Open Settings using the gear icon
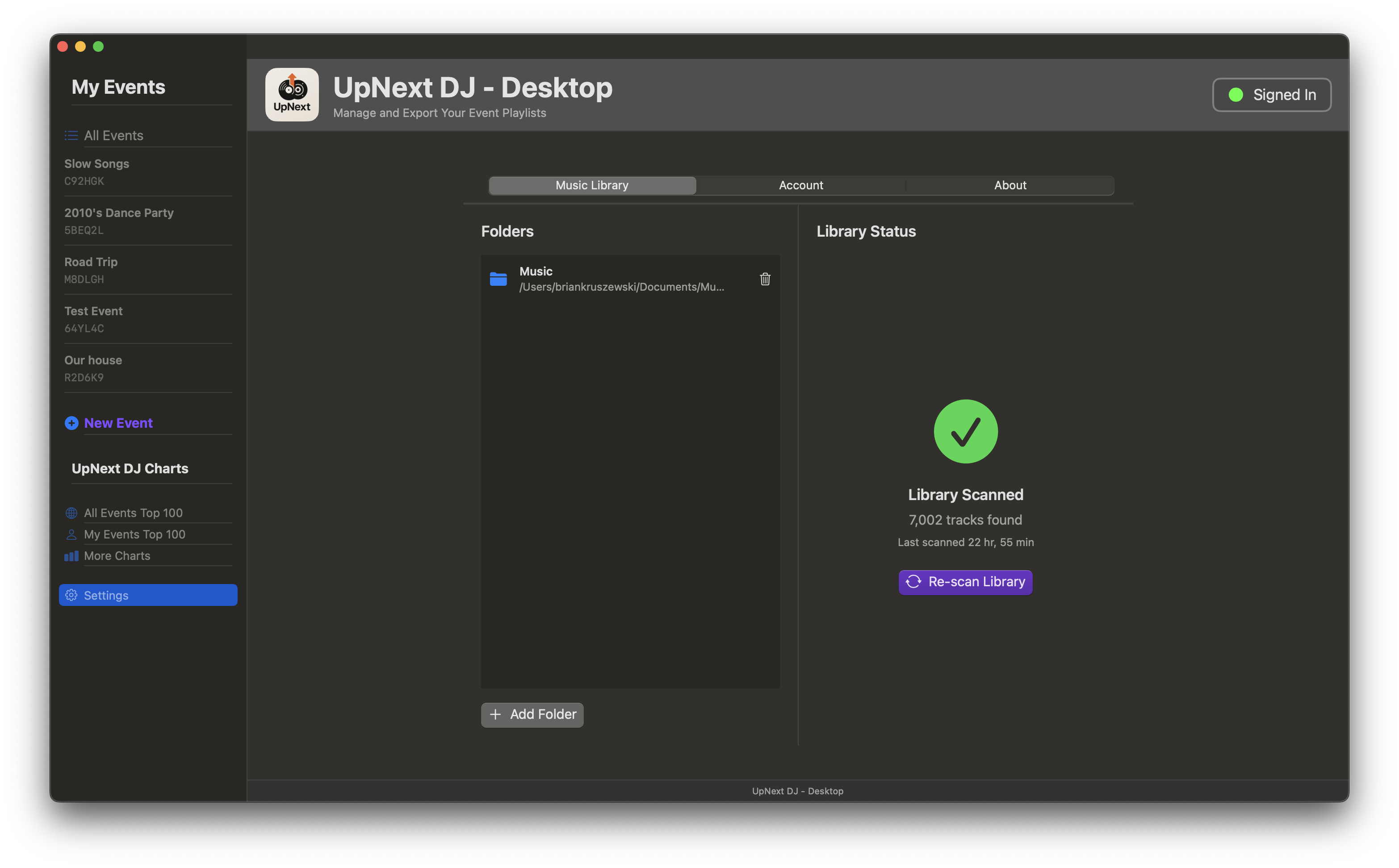The width and height of the screenshot is (1399, 868). tap(72, 595)
